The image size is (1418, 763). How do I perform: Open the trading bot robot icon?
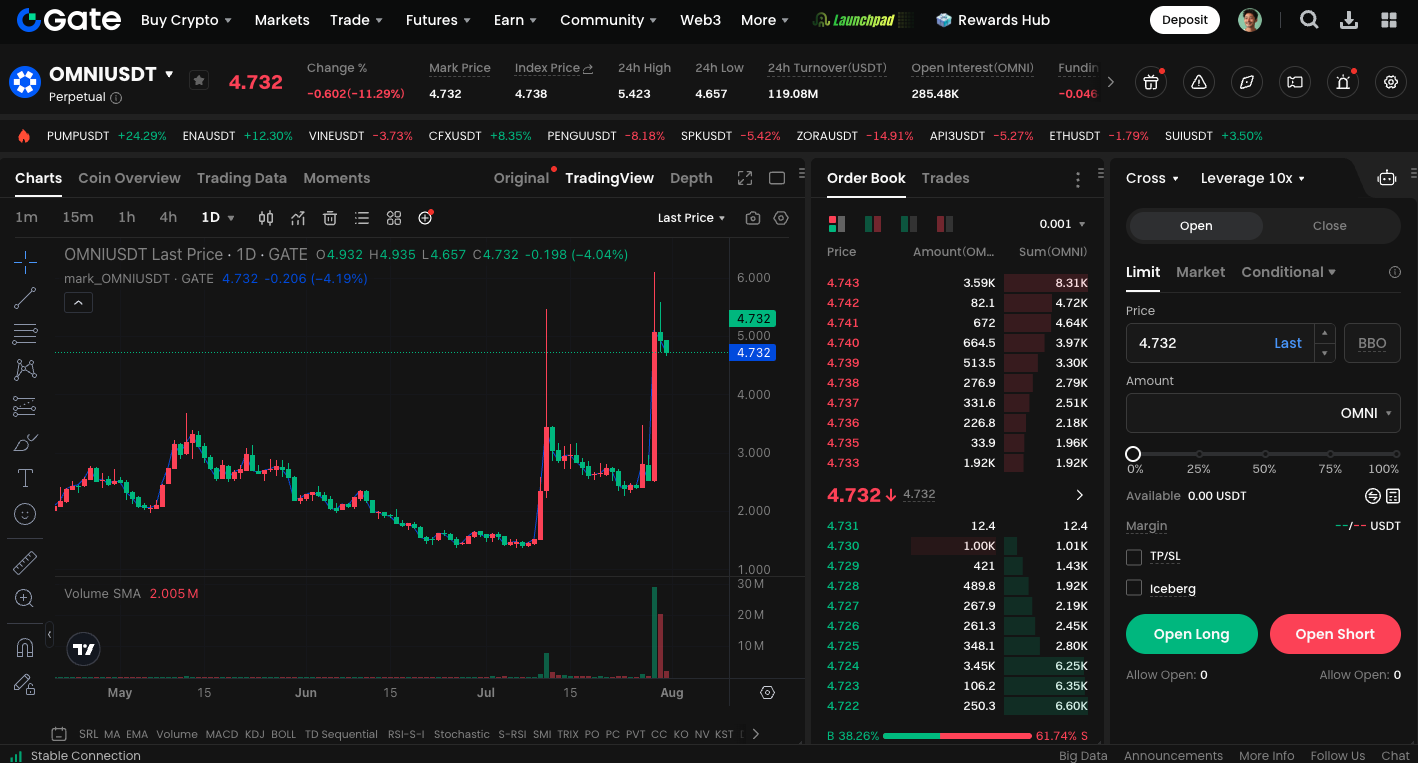coord(1386,178)
